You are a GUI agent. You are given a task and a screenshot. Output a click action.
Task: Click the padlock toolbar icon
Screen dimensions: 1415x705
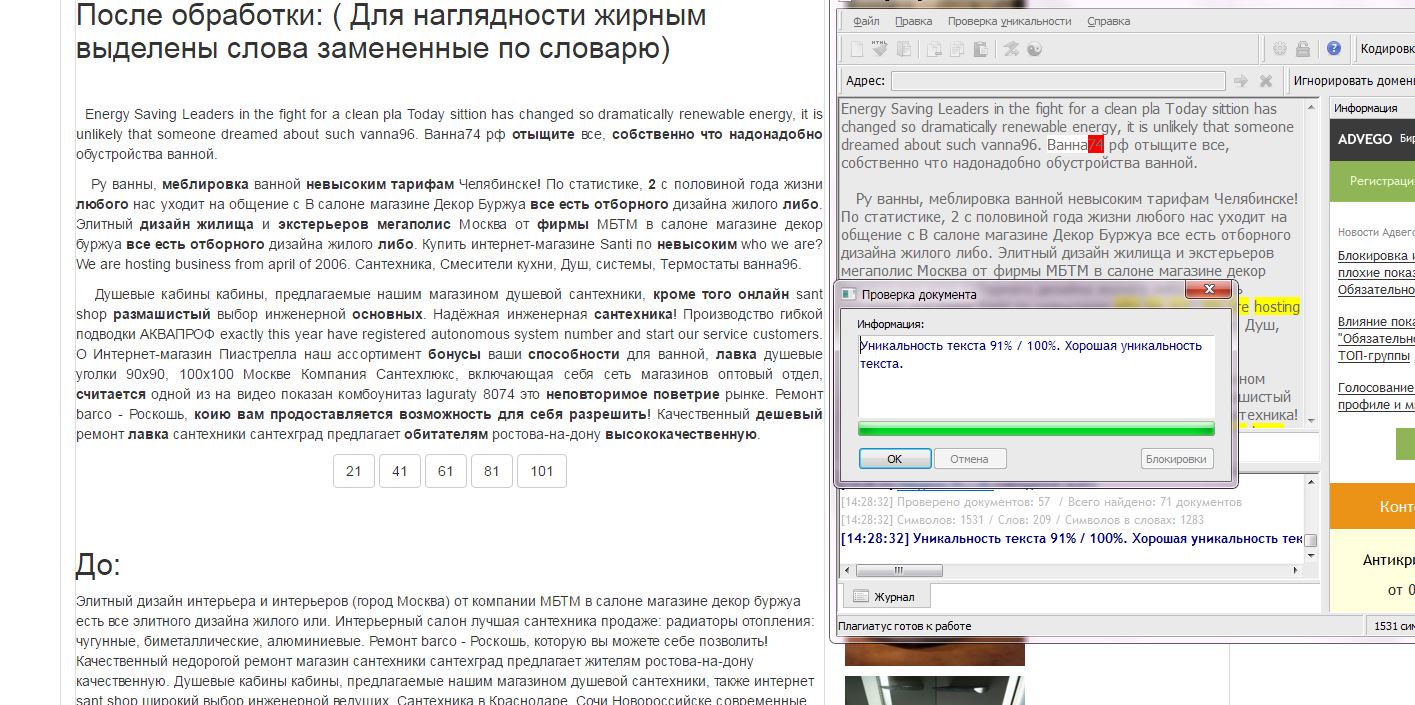[x=1303, y=49]
